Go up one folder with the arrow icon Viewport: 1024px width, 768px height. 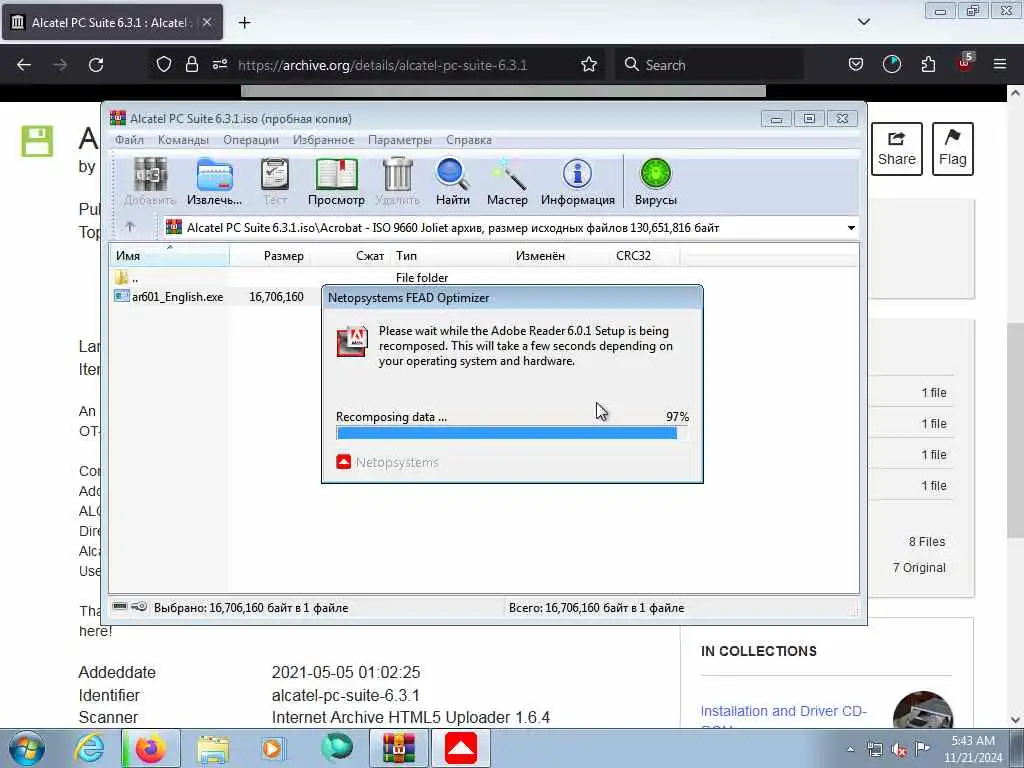pyautogui.click(x=130, y=227)
